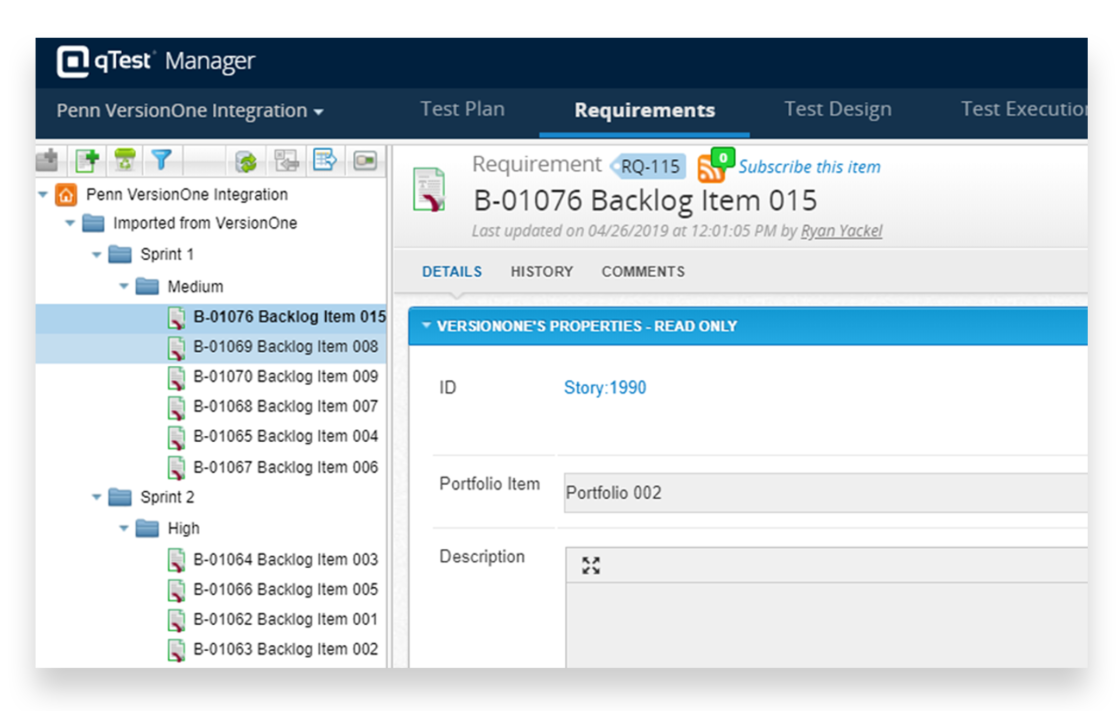
Task: Click the gray import arrow icon
Action: [x=286, y=161]
